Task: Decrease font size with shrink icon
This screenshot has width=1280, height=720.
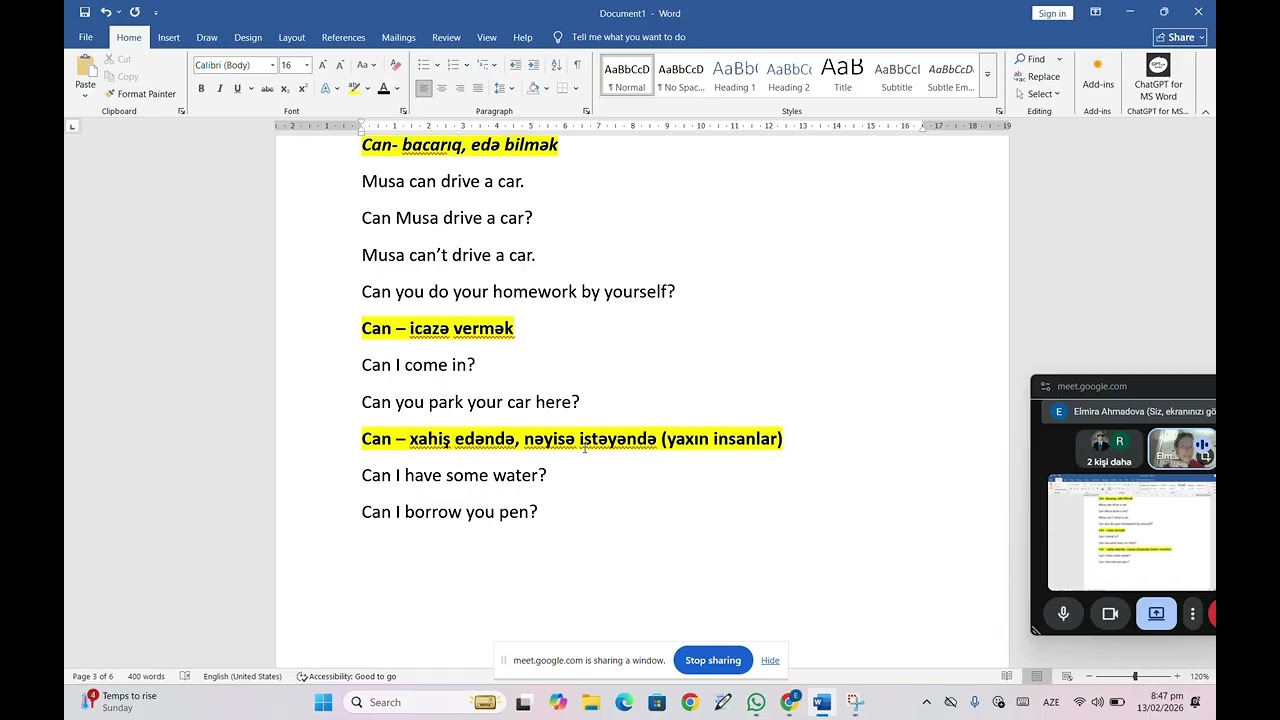Action: coord(339,65)
